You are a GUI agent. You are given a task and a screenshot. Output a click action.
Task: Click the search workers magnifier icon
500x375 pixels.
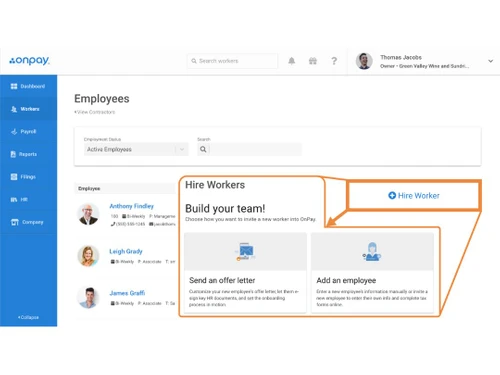tap(194, 61)
